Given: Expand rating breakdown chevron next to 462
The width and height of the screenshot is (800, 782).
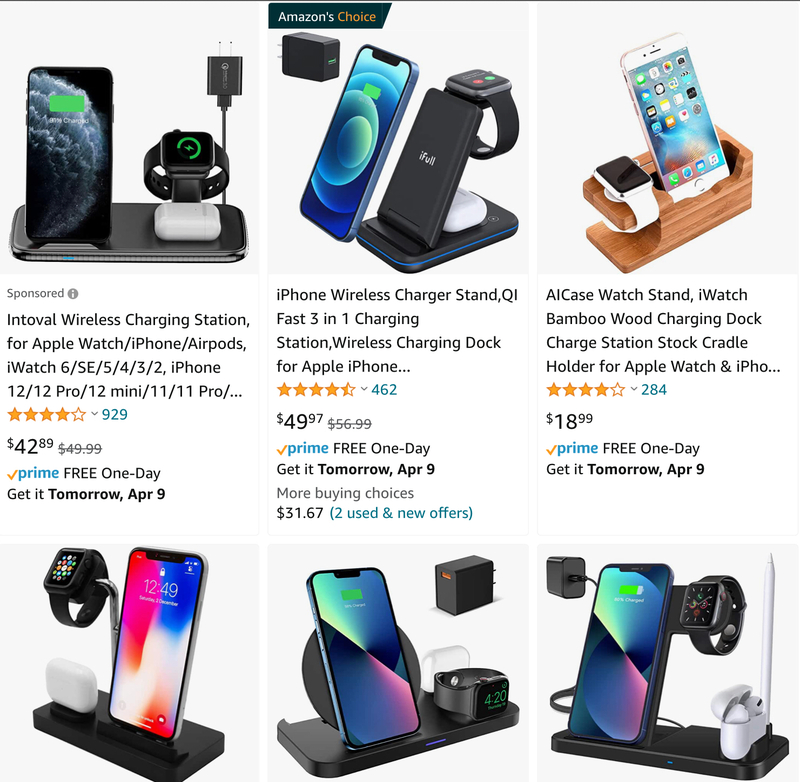Looking at the screenshot, I should (x=364, y=389).
